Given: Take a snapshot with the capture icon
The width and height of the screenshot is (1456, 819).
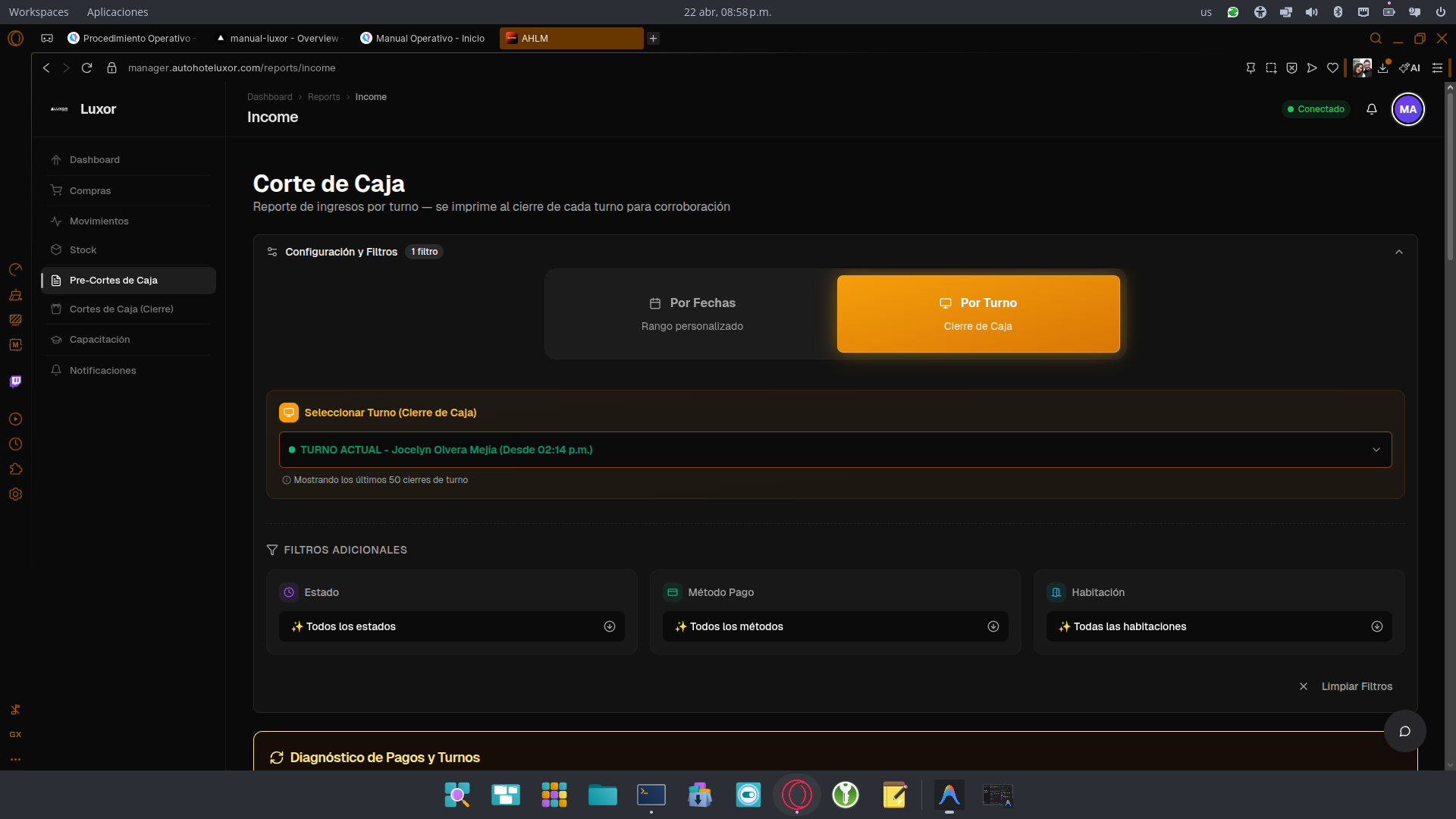Looking at the screenshot, I should coord(1271,67).
